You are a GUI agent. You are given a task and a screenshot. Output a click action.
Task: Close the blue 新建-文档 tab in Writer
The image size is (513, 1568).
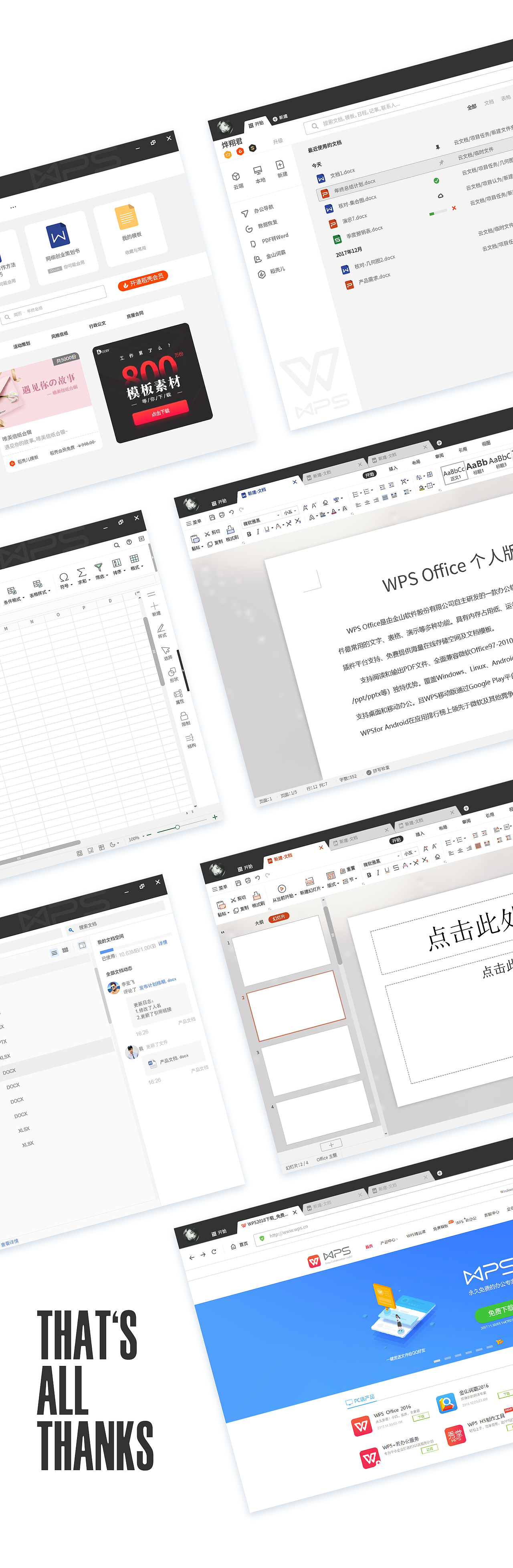point(295,482)
